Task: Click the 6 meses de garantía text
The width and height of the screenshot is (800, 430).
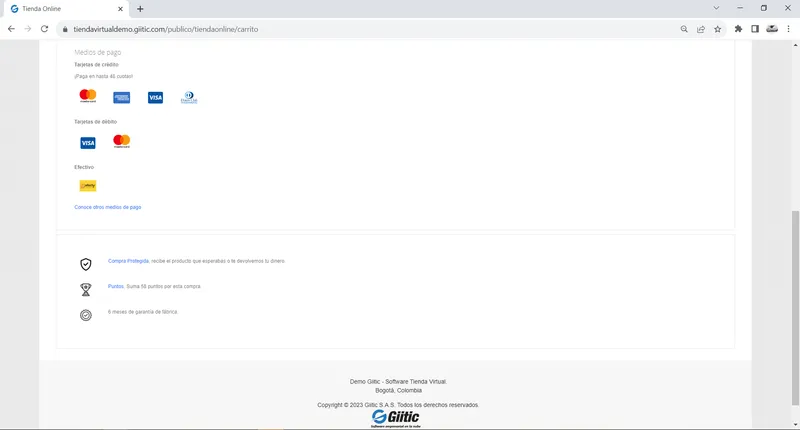Action: tap(142, 312)
